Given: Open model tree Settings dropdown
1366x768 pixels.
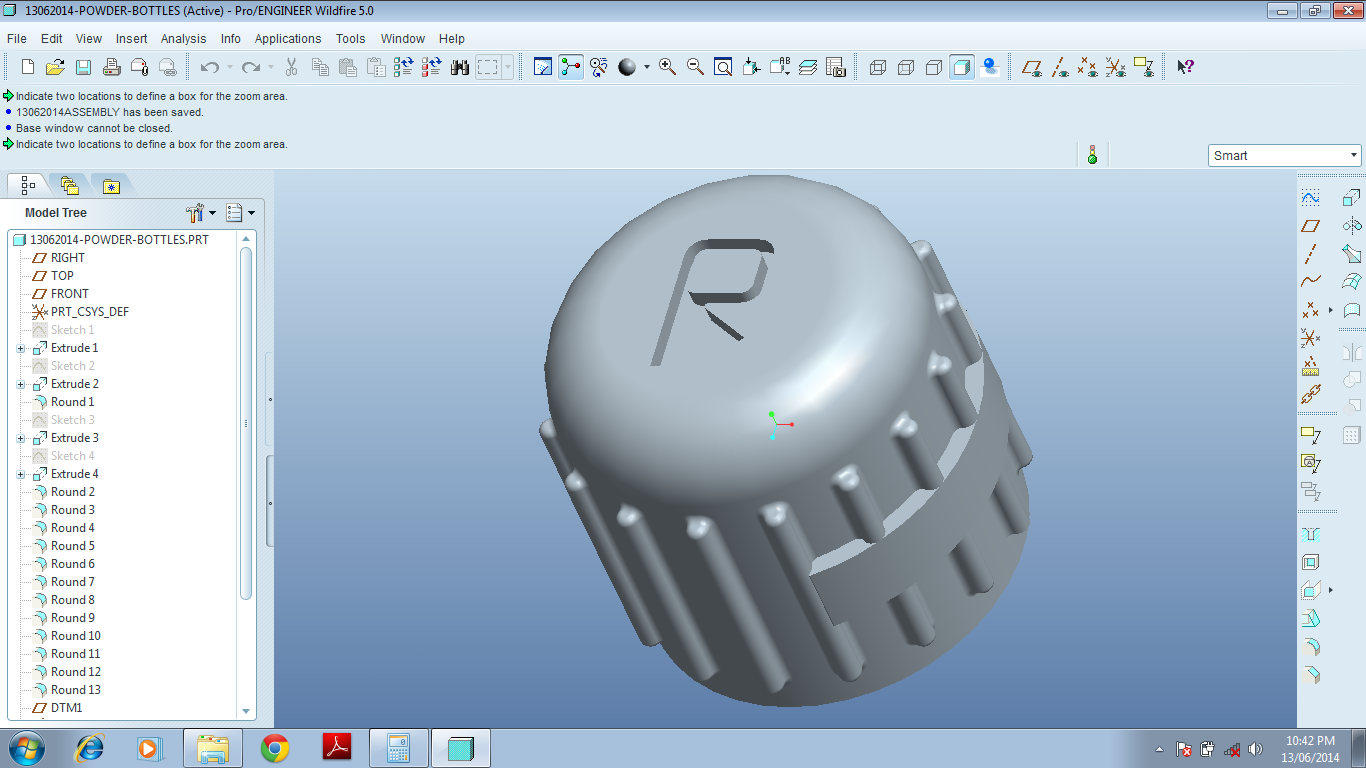Looking at the screenshot, I should [201, 213].
